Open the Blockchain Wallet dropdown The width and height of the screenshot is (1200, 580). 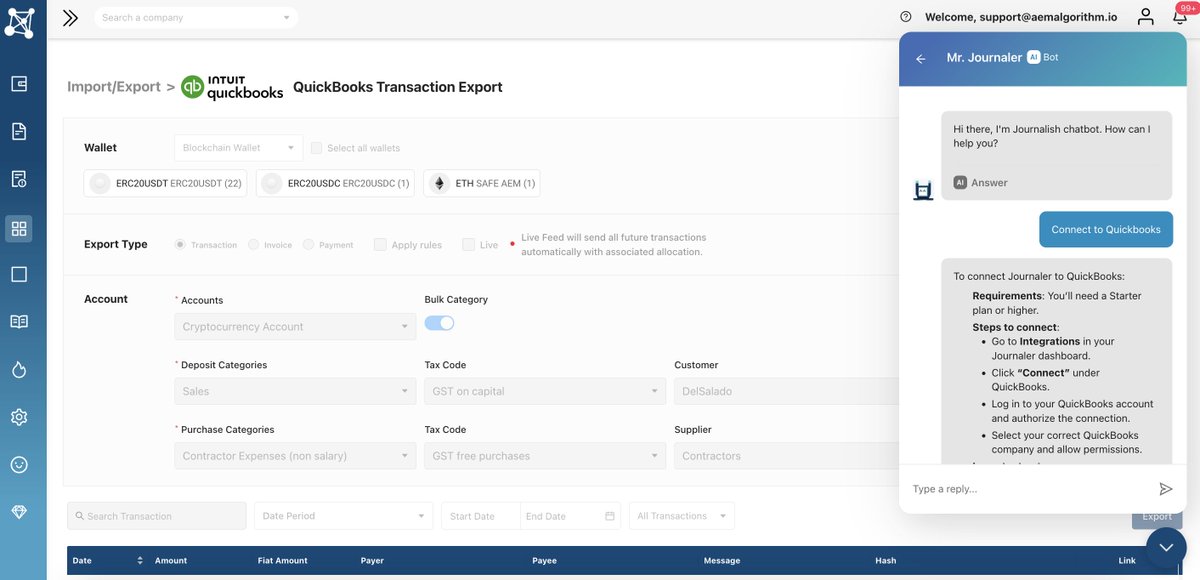tap(238, 148)
